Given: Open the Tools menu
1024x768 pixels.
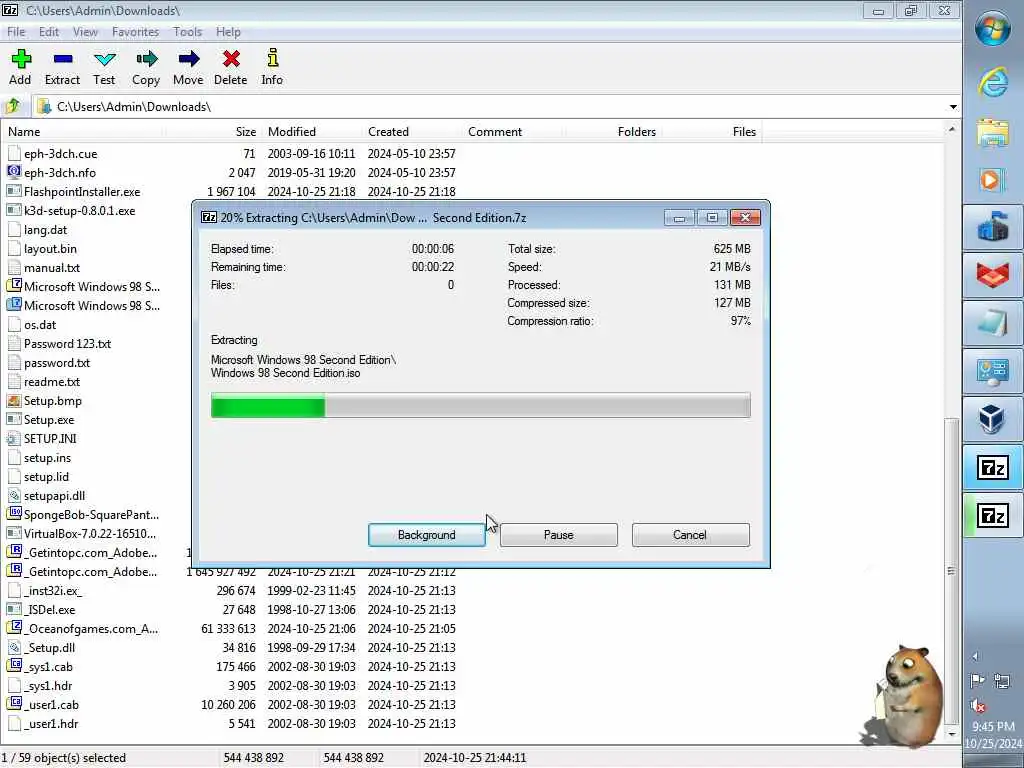Looking at the screenshot, I should [187, 31].
